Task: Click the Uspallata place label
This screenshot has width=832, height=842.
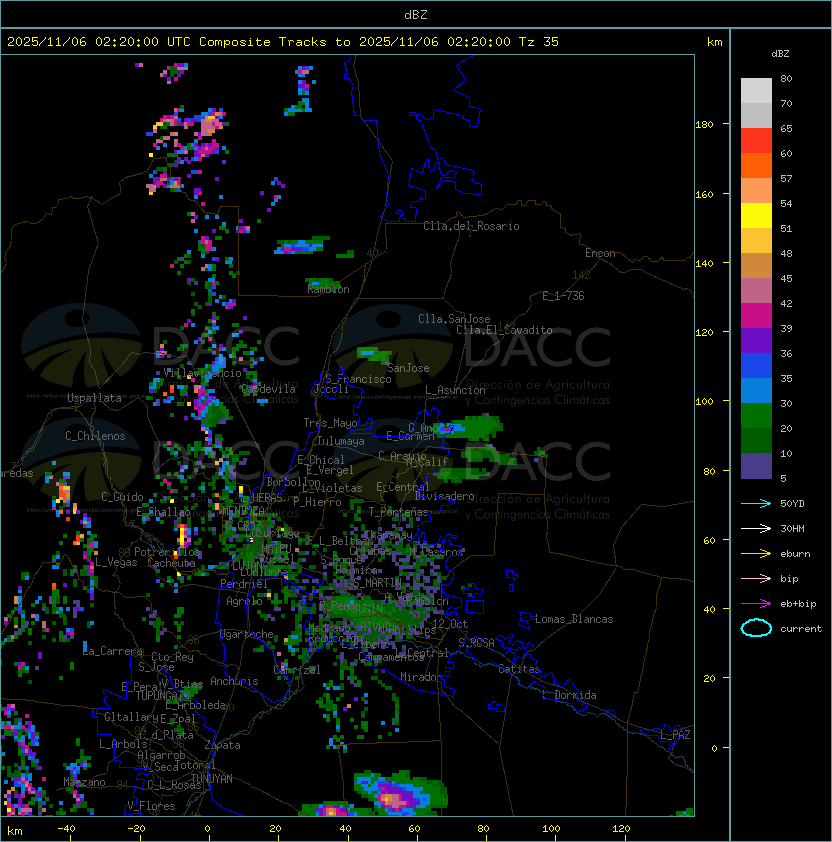Action: (x=95, y=398)
